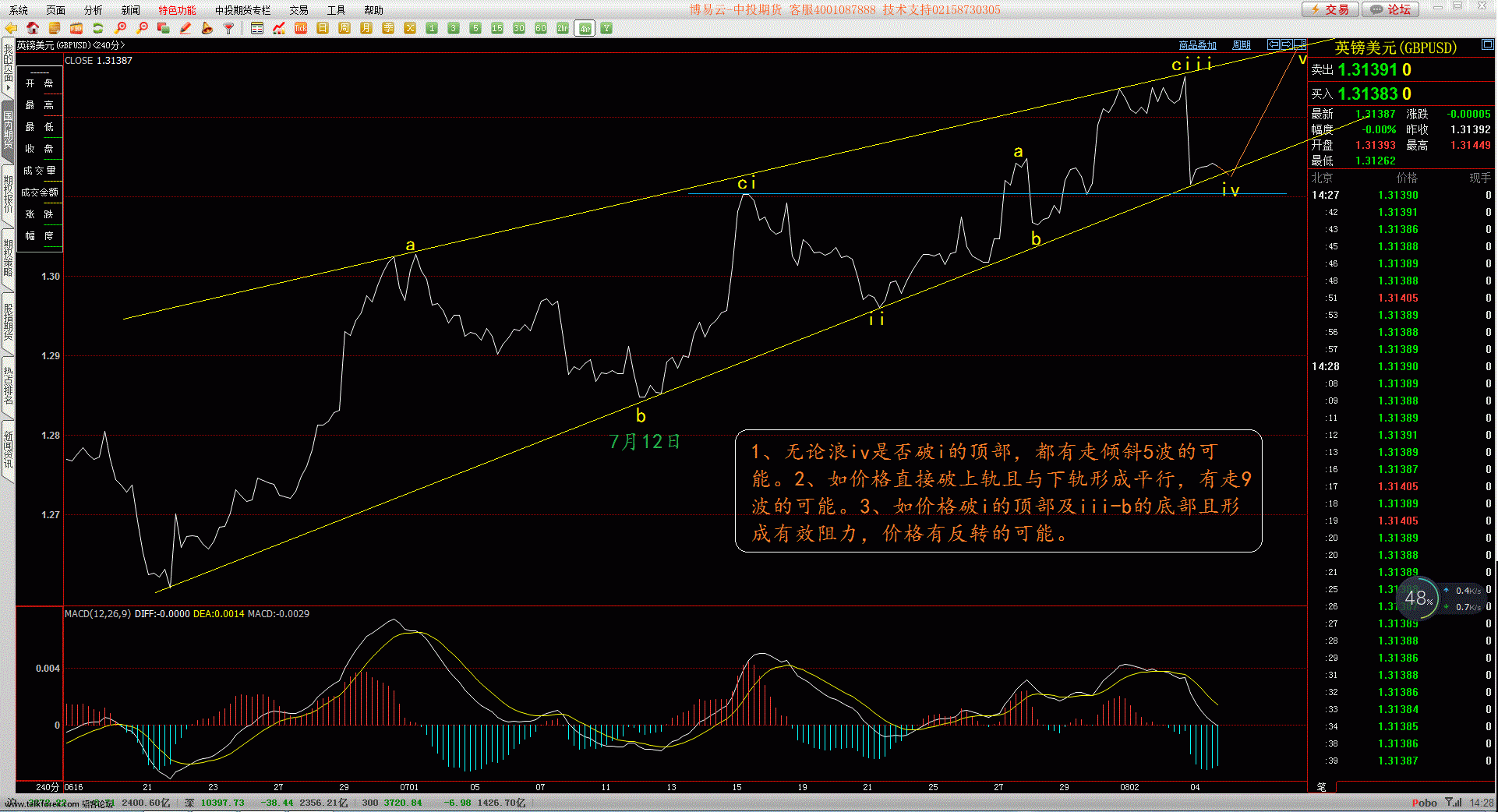Click the 周期 link above chart
The image size is (1498, 812).
coord(1242,45)
